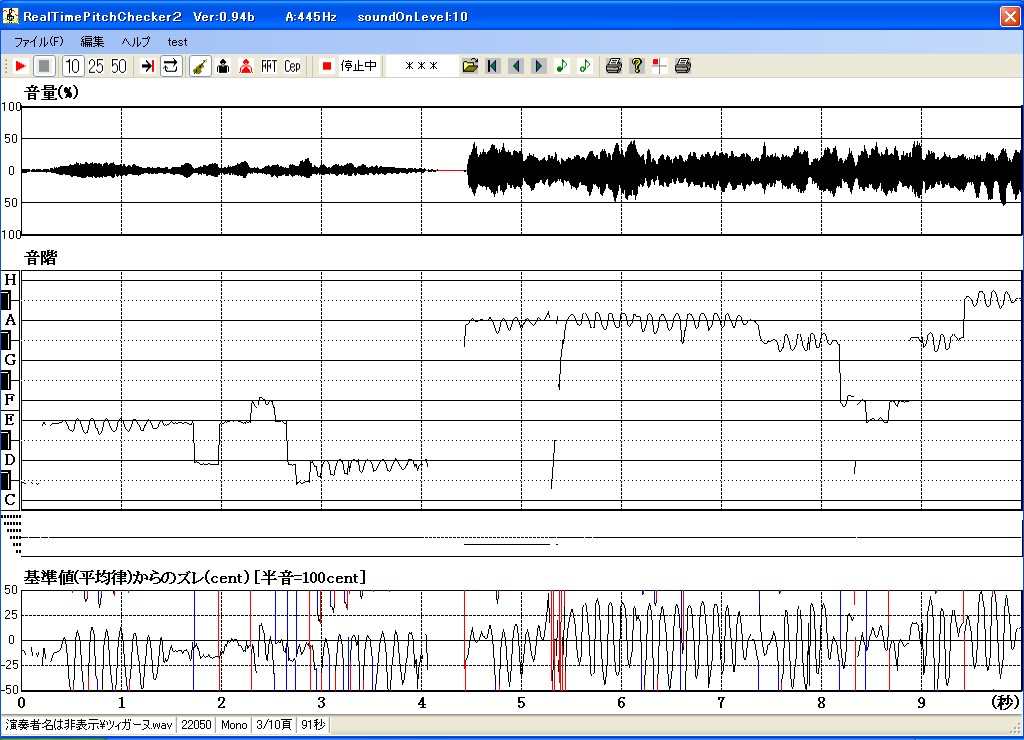Viewport: 1024px width, 740px height.
Task: Click the application icon in the title bar
Action: tap(10, 16)
